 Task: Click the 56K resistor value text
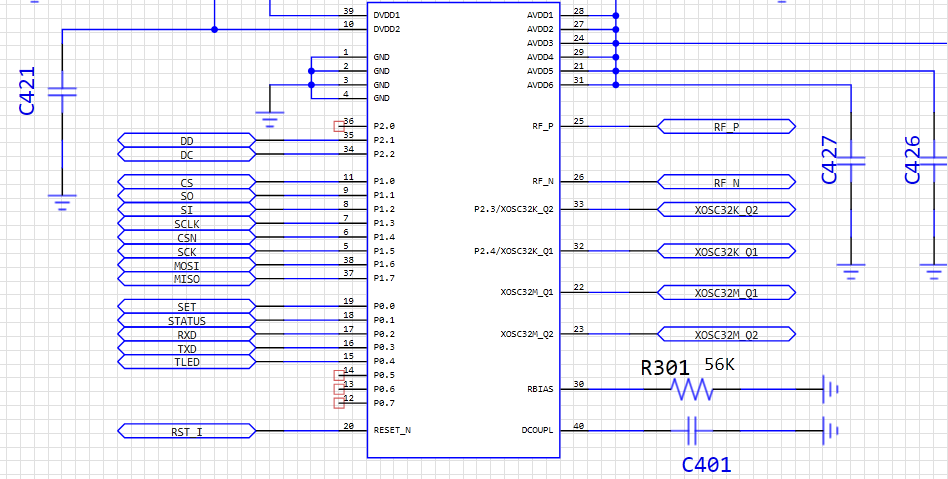pos(719,365)
